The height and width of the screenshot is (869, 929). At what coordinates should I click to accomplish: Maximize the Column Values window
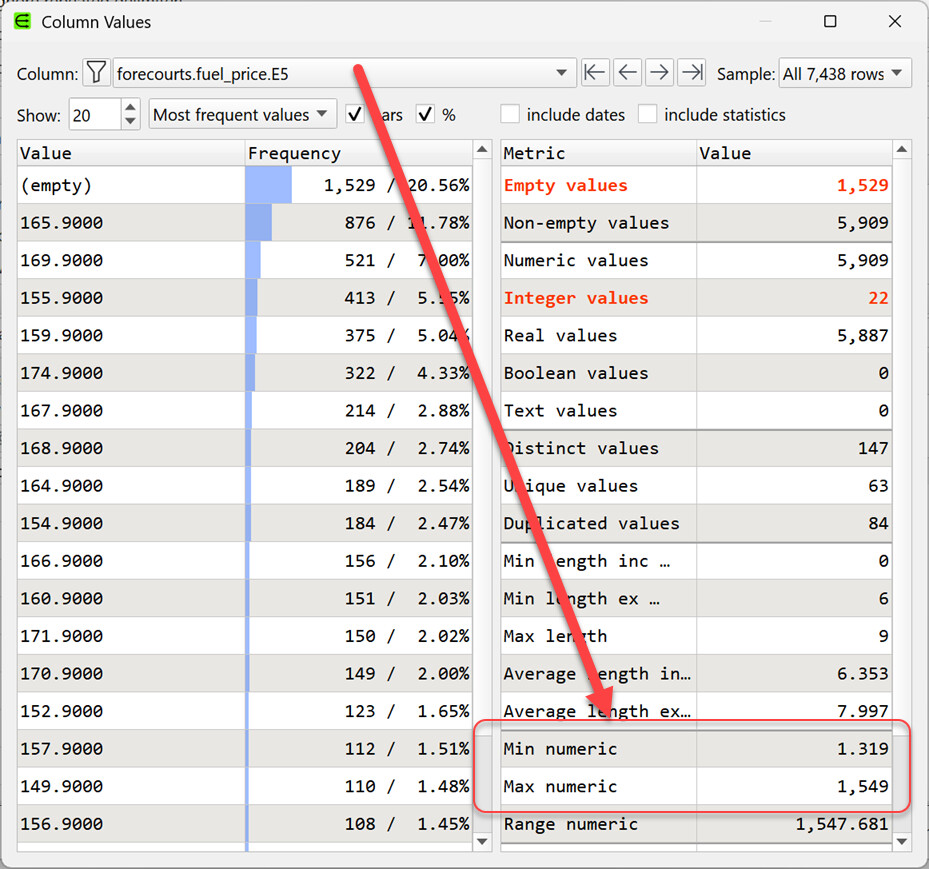830,21
